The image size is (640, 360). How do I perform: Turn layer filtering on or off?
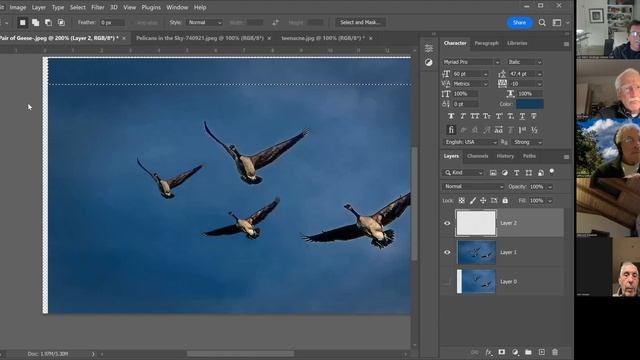(x=552, y=171)
